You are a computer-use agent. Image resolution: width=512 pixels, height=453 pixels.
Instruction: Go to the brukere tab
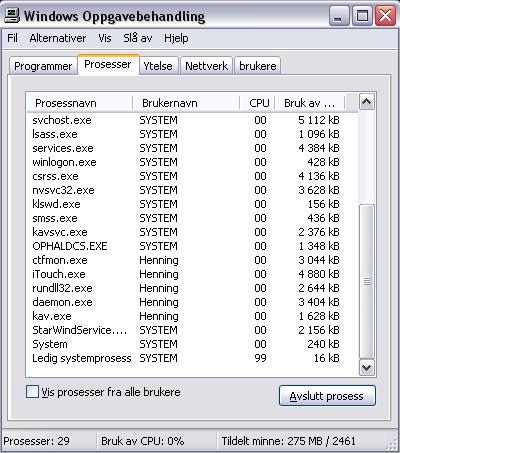click(x=258, y=66)
